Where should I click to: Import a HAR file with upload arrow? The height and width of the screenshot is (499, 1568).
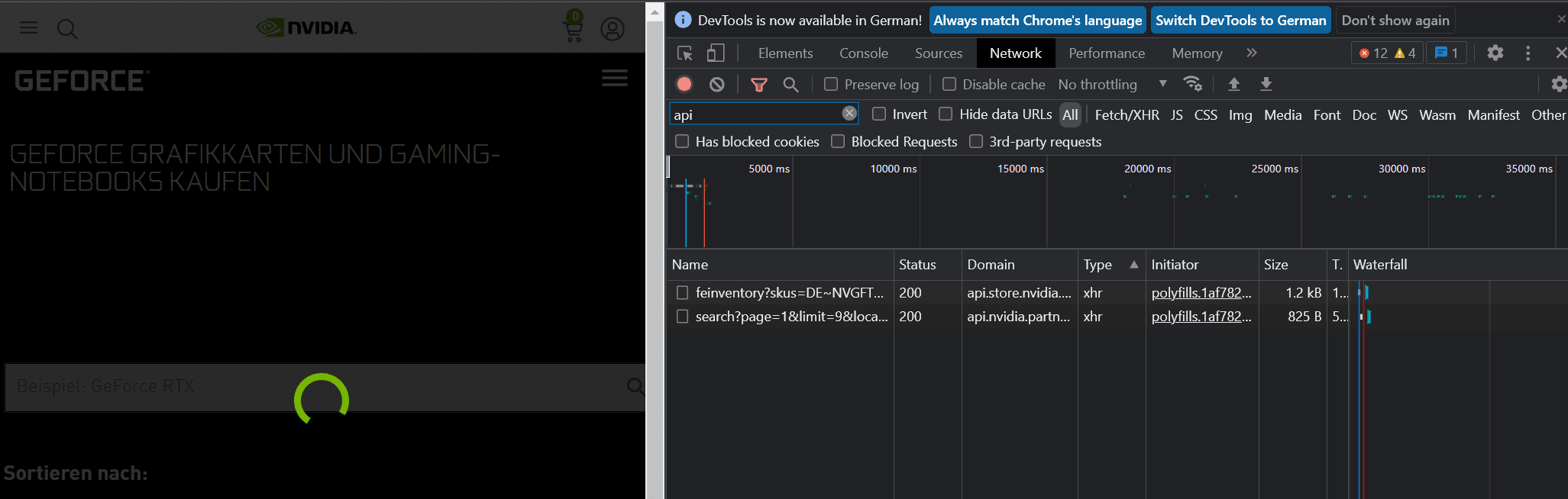1233,84
